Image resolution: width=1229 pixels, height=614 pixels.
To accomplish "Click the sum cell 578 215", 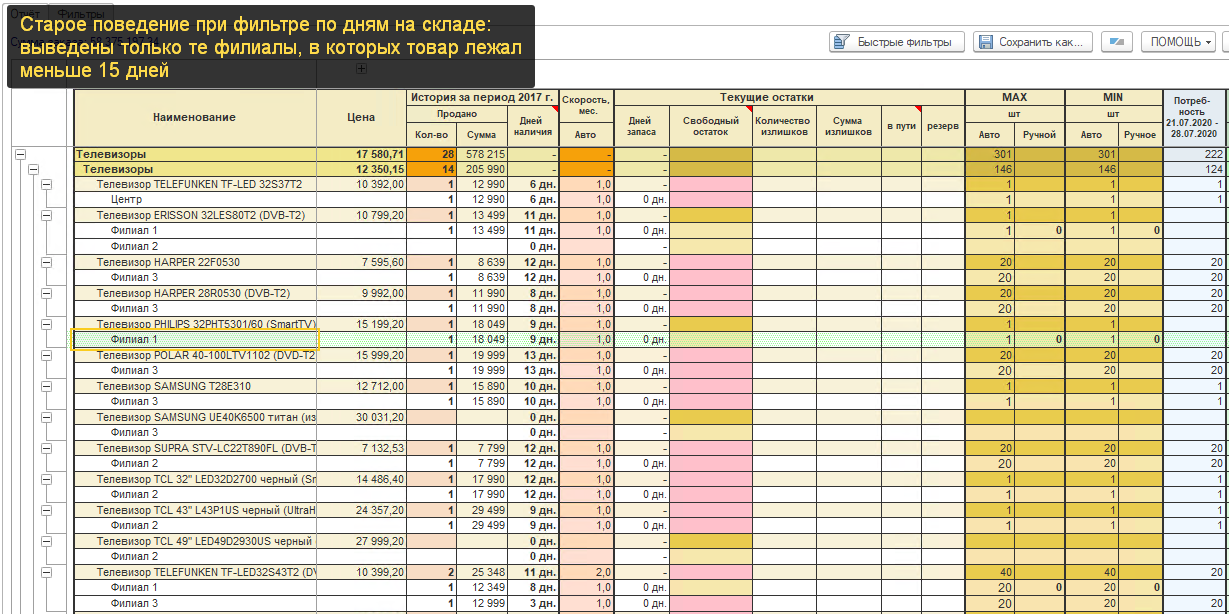I will click(x=482, y=155).
